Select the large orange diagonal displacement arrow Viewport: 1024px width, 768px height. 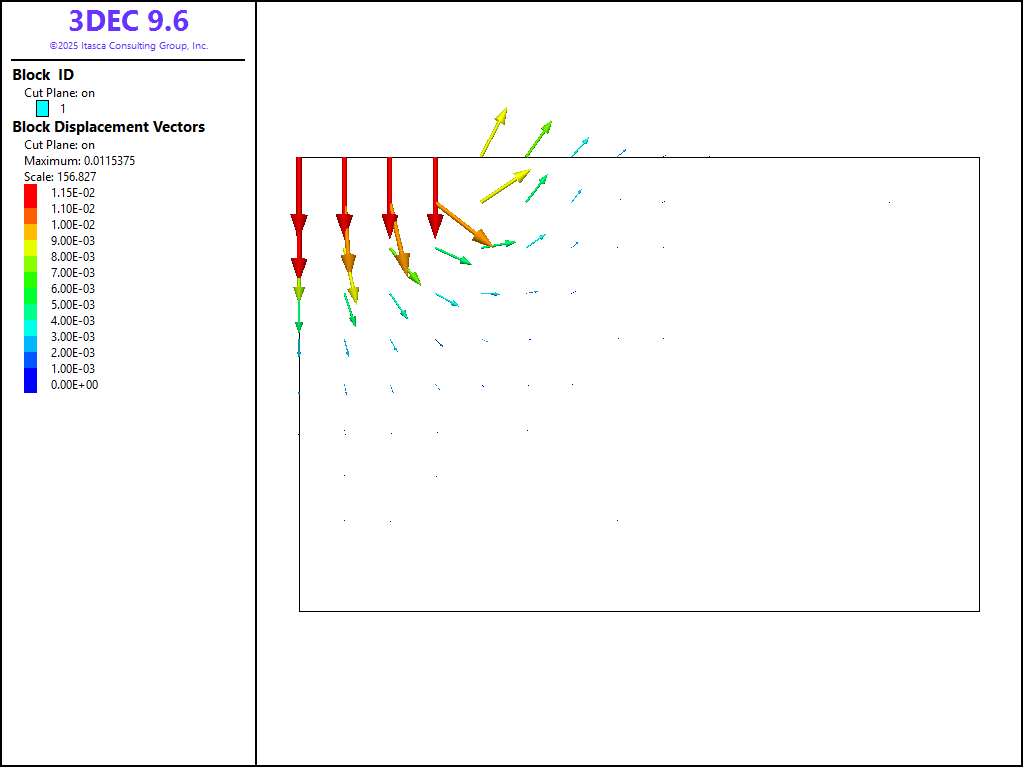coord(463,225)
